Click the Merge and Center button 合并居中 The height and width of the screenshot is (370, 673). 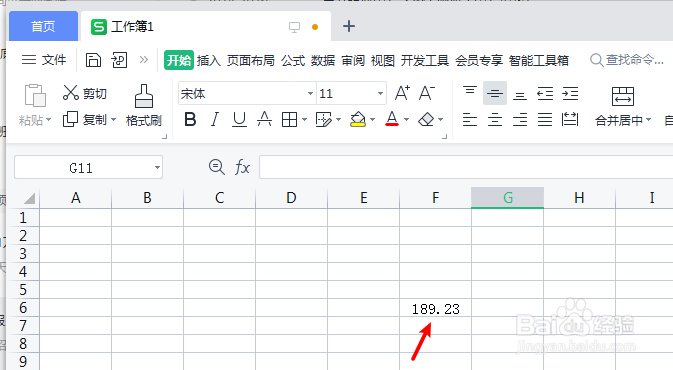(622, 106)
